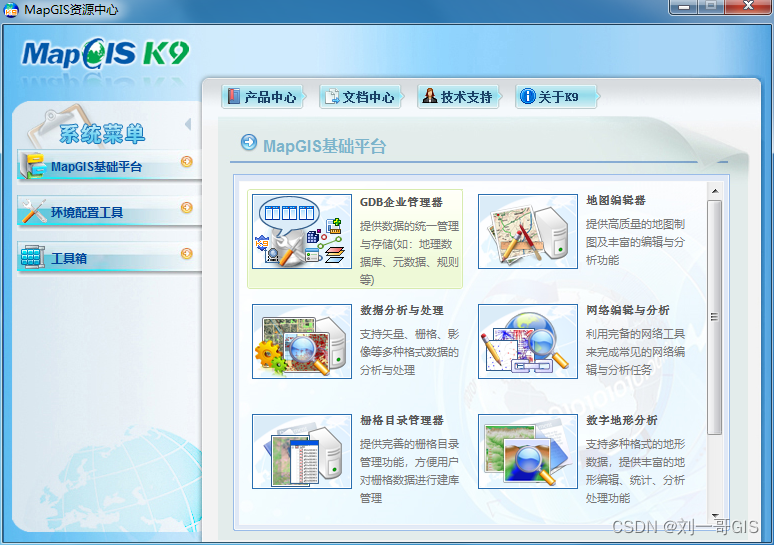Select 工具箱 in the system menu
774x545 pixels.
coord(109,257)
